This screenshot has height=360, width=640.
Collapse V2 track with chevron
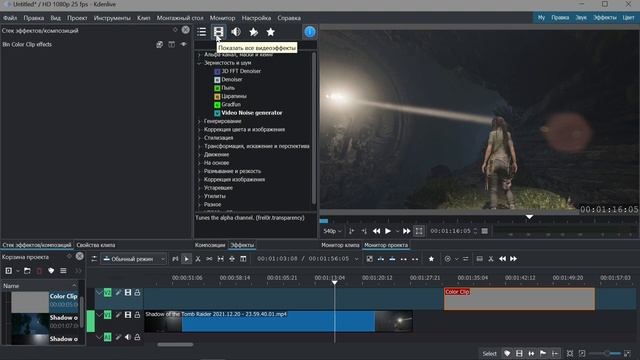(99, 293)
